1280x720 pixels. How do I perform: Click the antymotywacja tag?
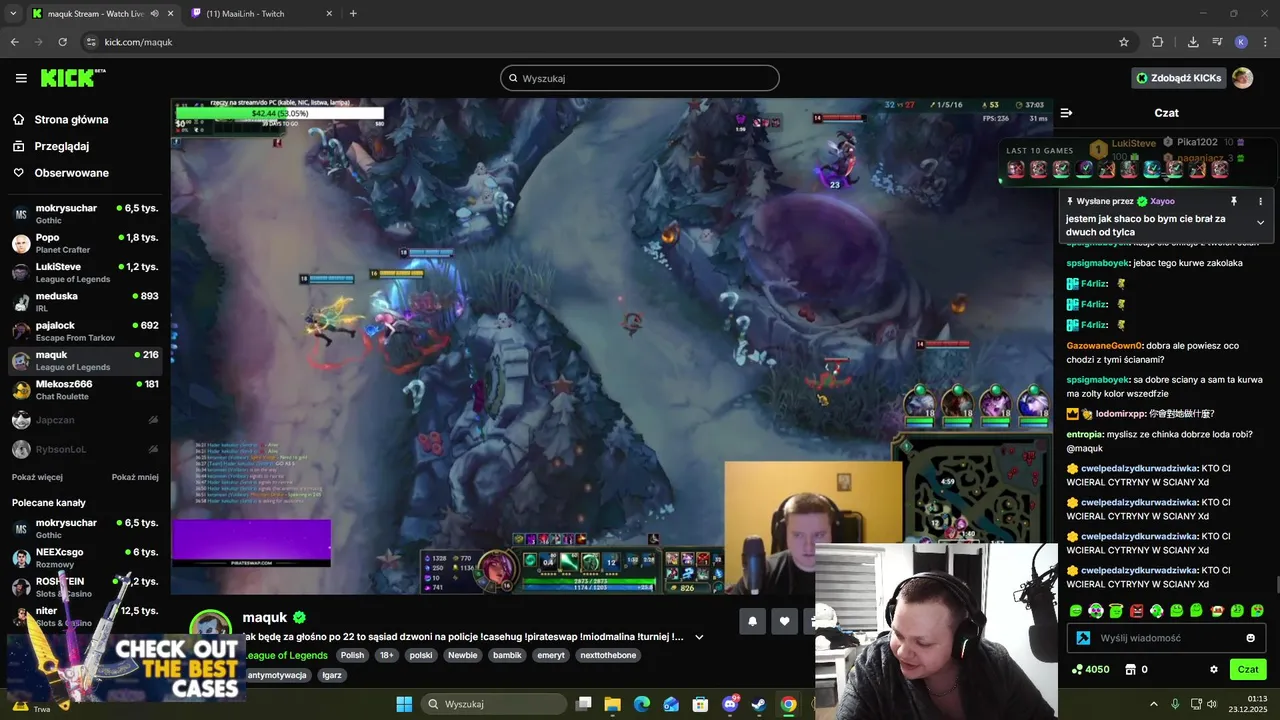[x=277, y=675]
